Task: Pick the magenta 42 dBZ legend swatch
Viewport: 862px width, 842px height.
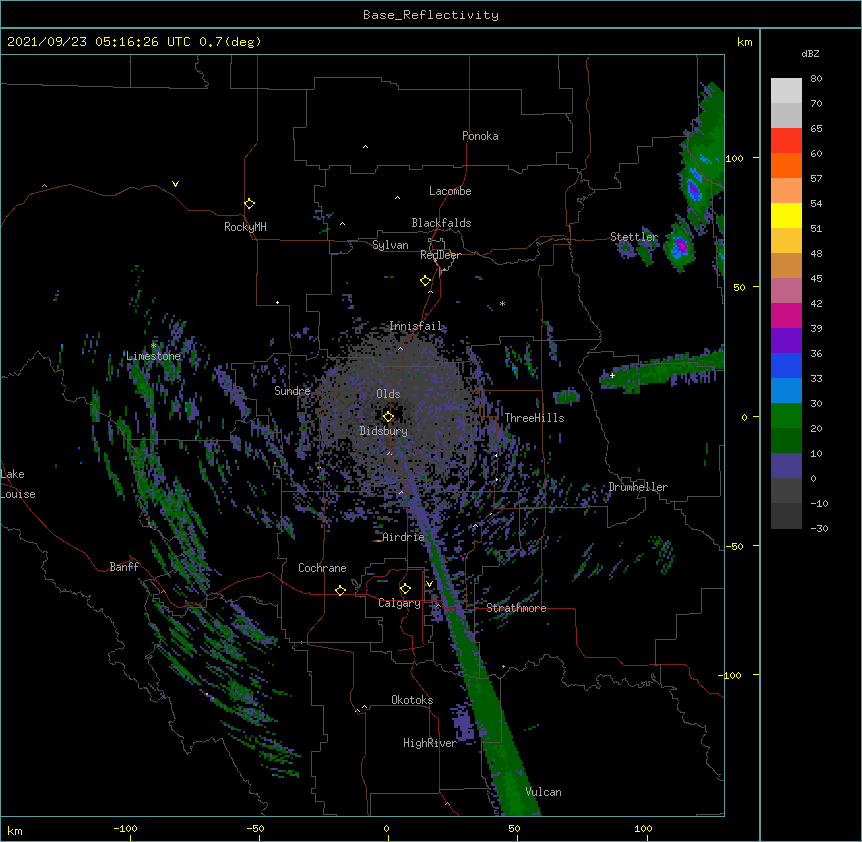Action: point(786,315)
